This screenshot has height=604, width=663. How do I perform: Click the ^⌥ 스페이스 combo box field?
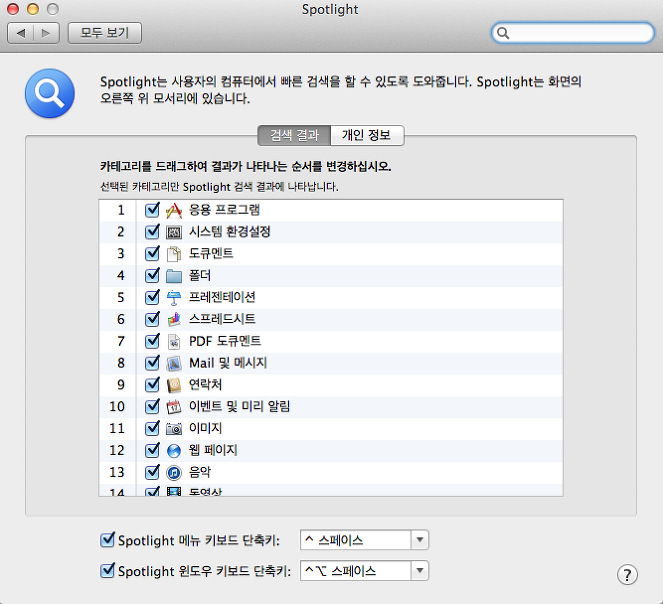(x=356, y=571)
